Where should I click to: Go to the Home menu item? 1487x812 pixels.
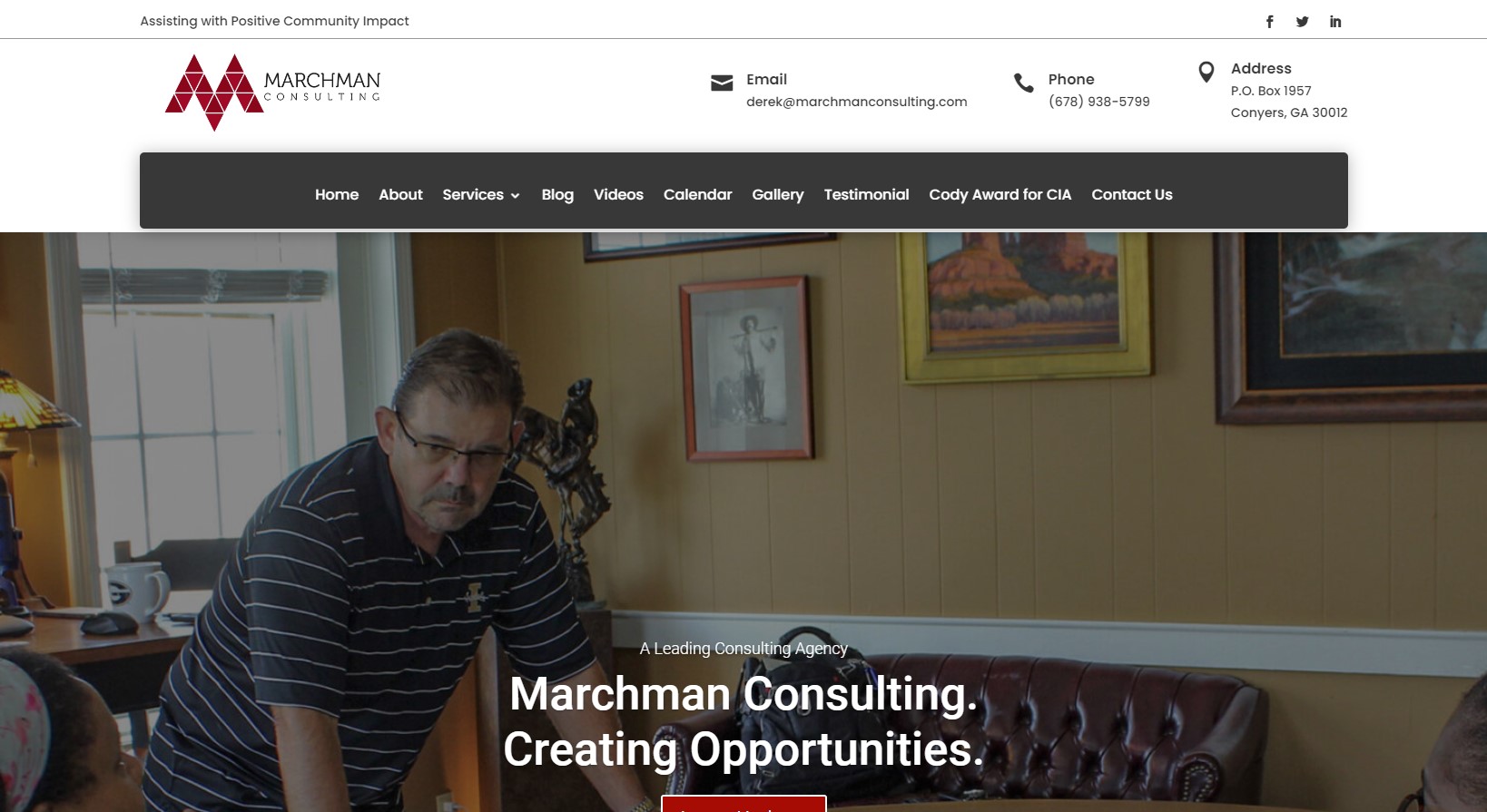pyautogui.click(x=337, y=194)
